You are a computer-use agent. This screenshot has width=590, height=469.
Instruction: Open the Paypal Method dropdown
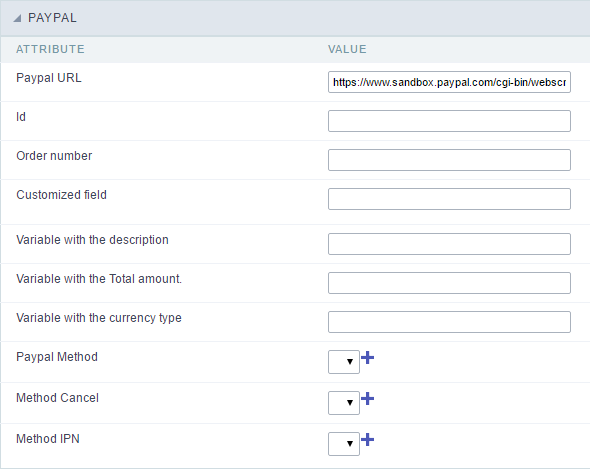coord(344,362)
